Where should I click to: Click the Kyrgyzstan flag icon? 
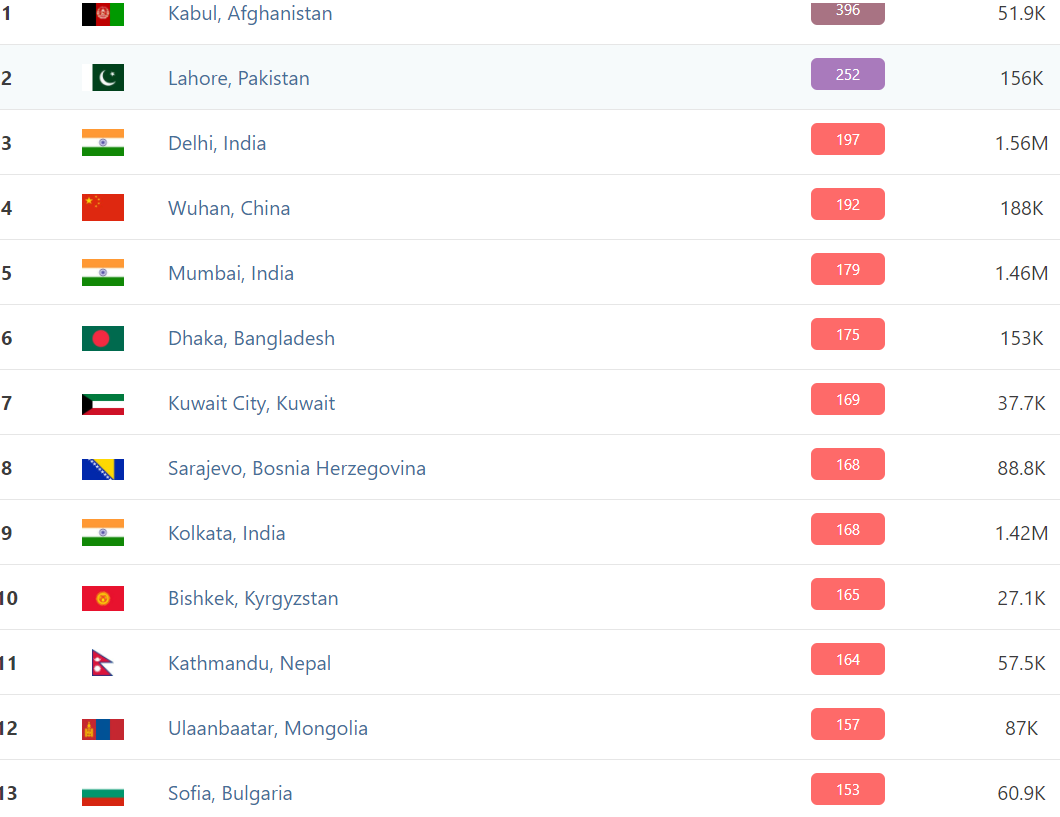103,598
